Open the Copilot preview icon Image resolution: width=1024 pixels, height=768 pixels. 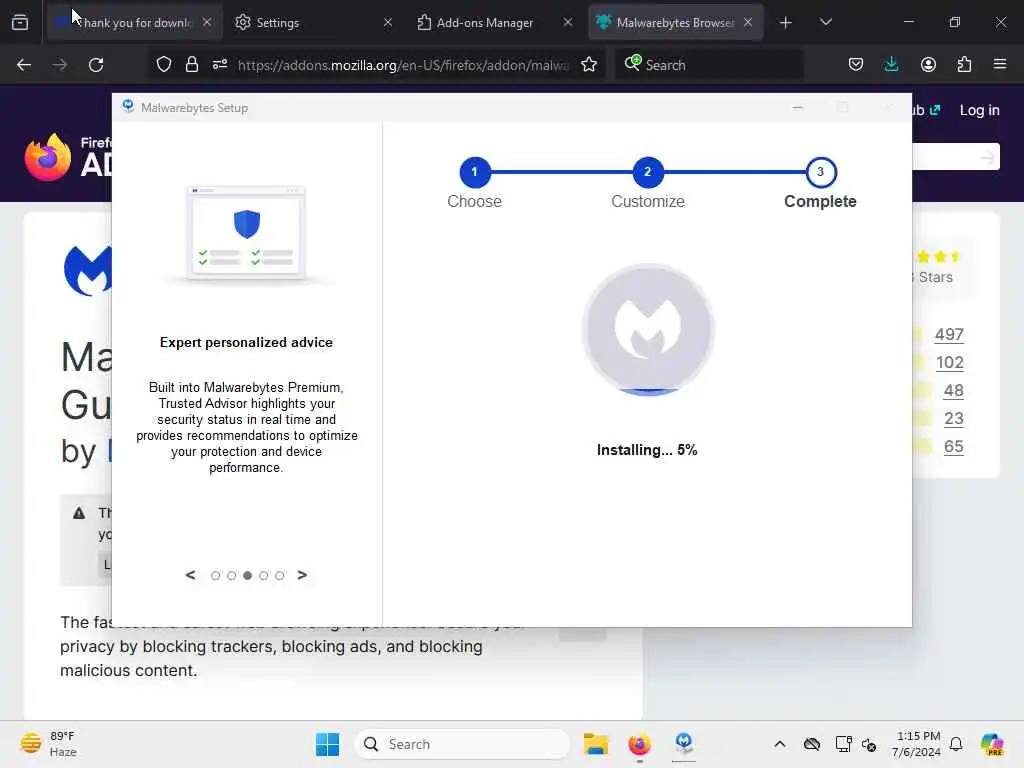pos(992,744)
